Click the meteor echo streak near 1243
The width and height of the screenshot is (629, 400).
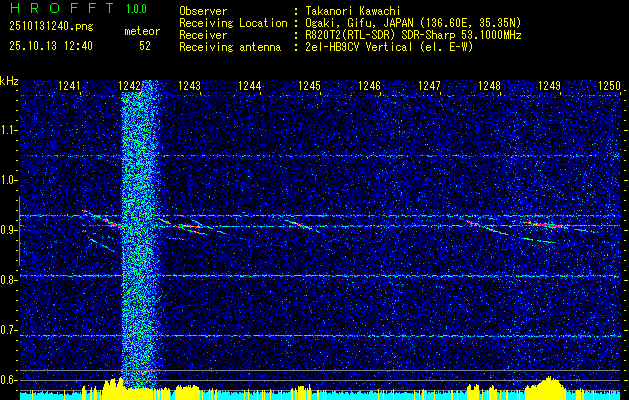(188, 227)
